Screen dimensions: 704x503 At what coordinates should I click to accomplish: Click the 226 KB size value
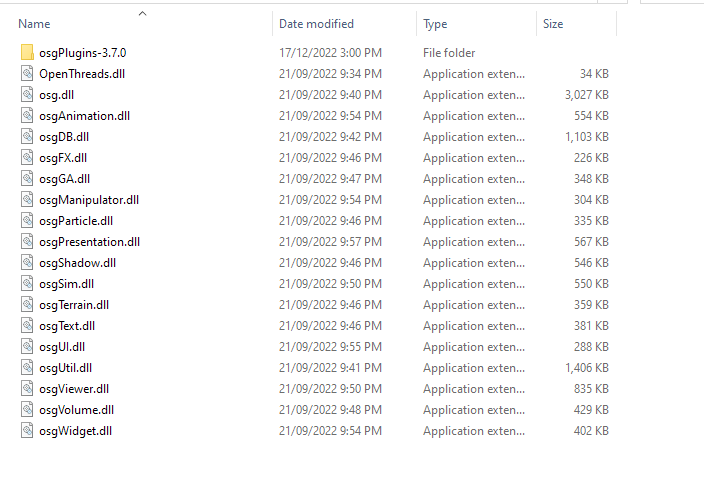click(591, 158)
